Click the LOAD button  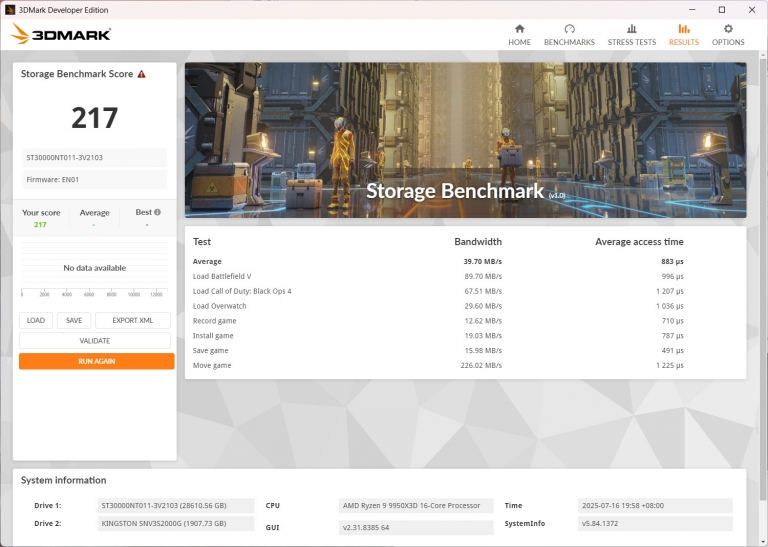click(x=36, y=320)
